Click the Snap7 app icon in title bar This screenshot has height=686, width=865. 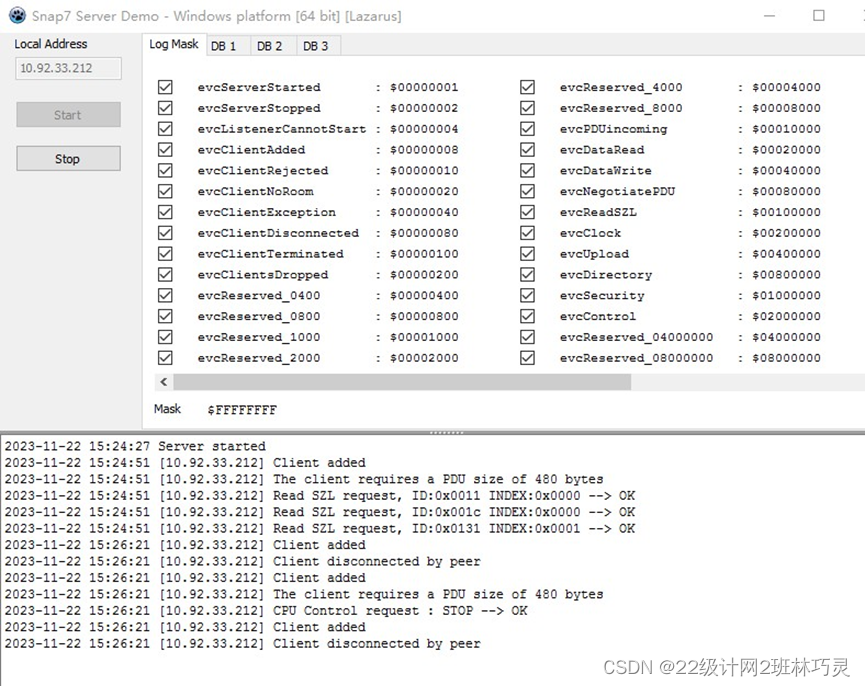click(x=18, y=15)
